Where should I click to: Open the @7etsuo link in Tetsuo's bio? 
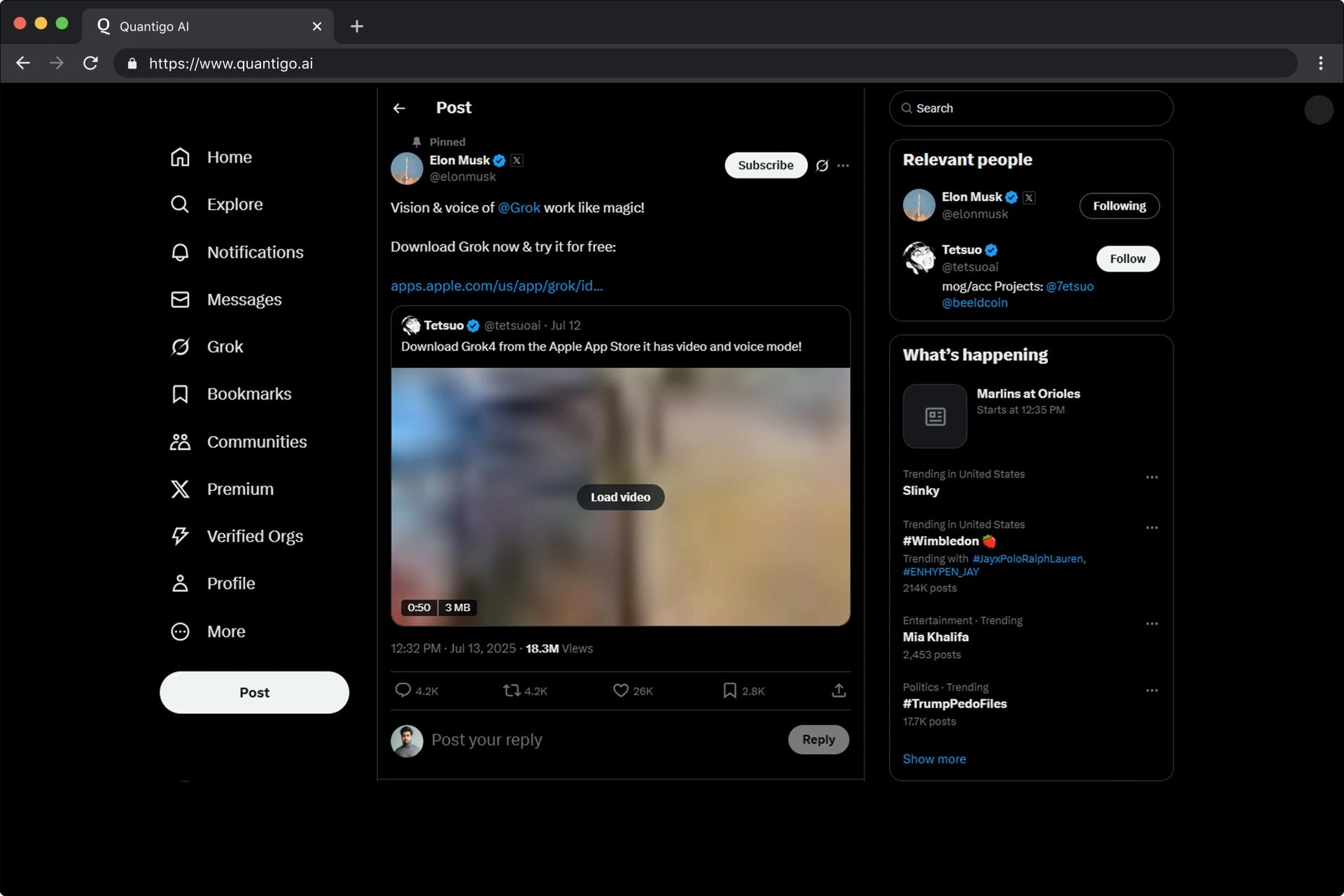tap(1070, 286)
